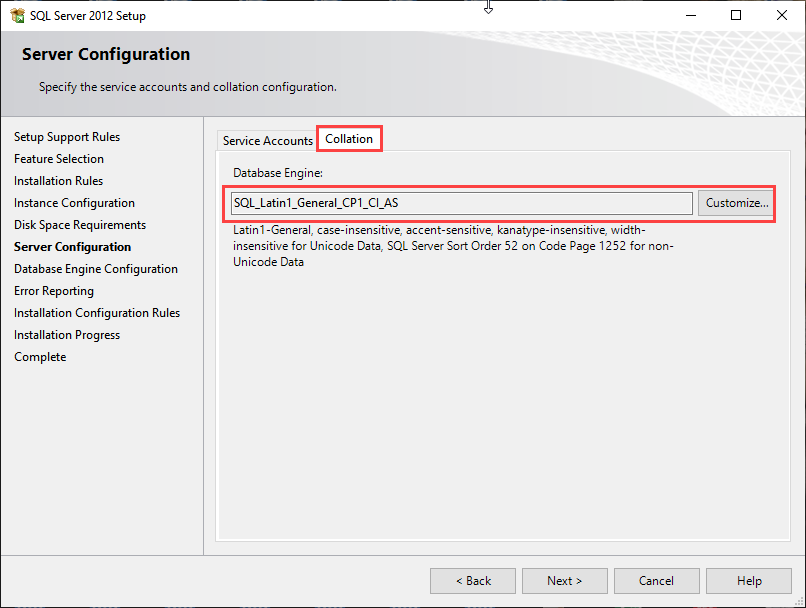Click Installation Rules step in sidebar

[x=58, y=181]
